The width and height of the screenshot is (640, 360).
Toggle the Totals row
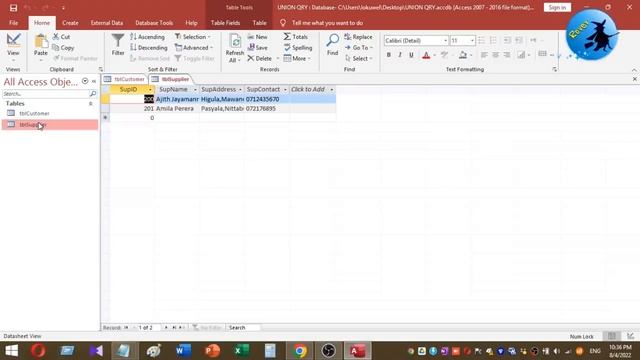pyautogui.click(x=296, y=37)
